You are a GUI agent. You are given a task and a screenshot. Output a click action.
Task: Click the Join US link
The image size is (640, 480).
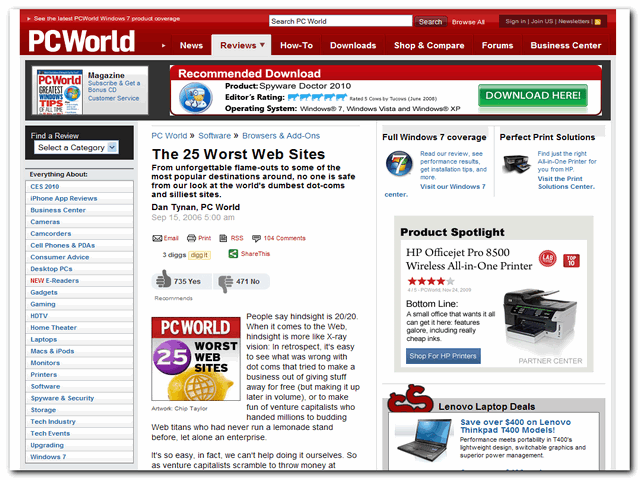pyautogui.click(x=542, y=21)
